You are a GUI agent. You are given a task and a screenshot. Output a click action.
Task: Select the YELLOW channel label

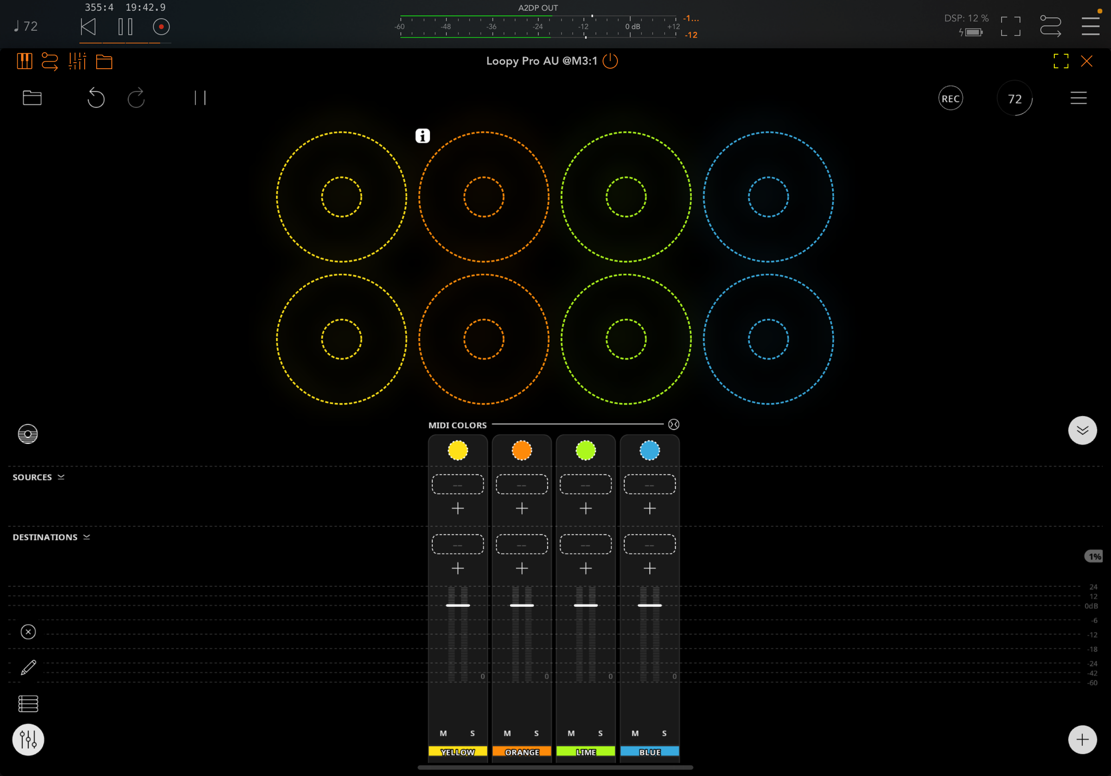point(458,752)
